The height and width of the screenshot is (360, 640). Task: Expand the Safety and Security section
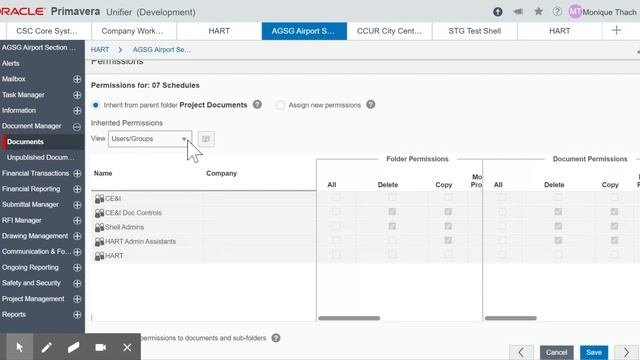tap(77, 283)
